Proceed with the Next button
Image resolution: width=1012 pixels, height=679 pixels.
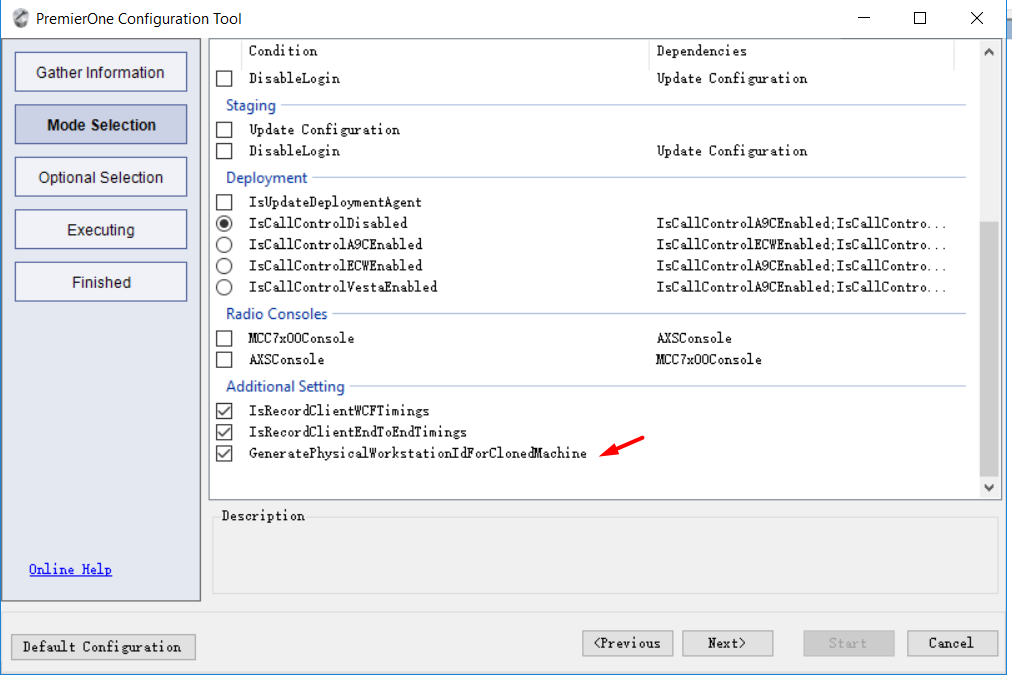727,643
